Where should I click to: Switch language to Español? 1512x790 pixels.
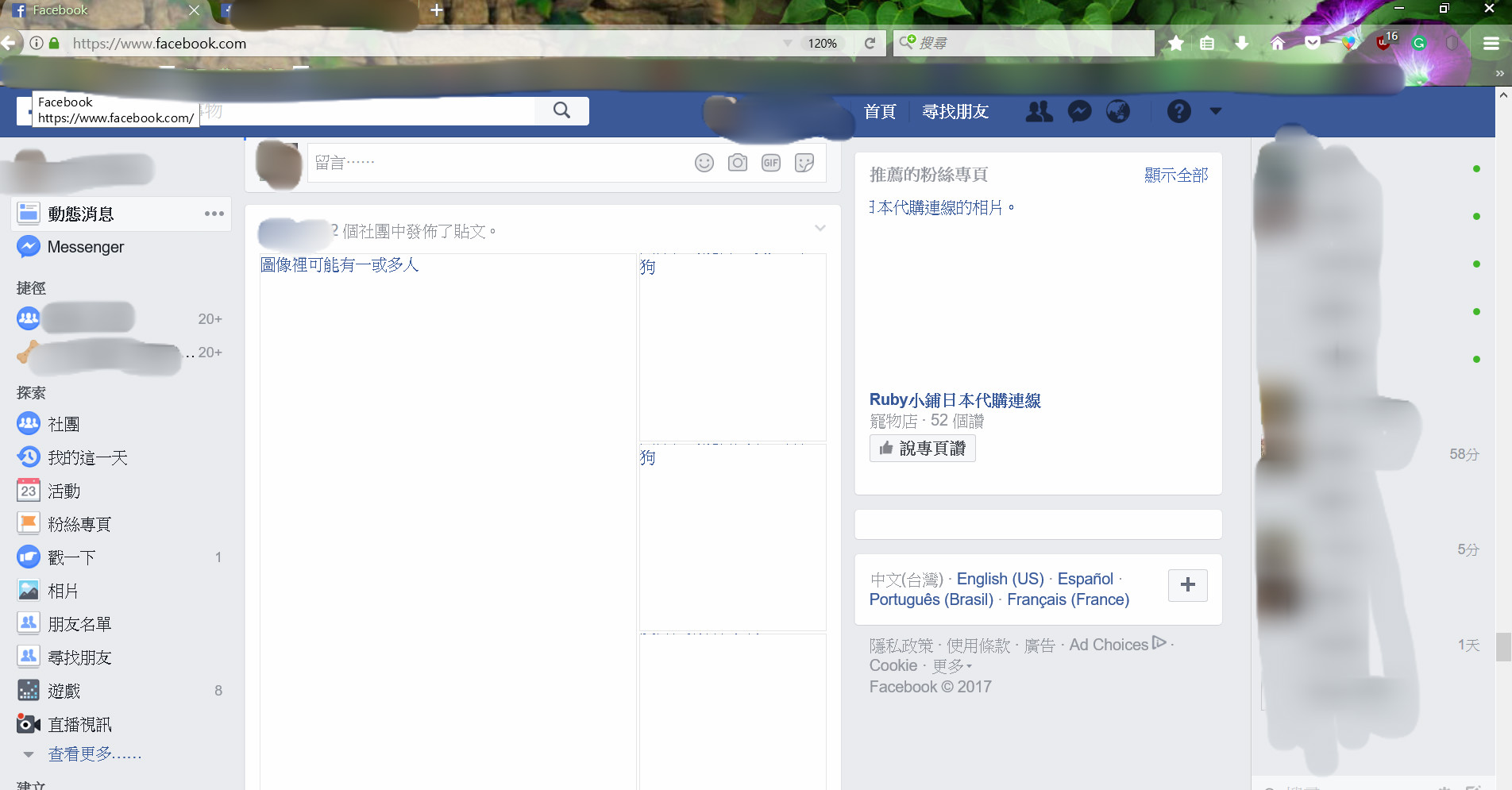[x=1085, y=579]
